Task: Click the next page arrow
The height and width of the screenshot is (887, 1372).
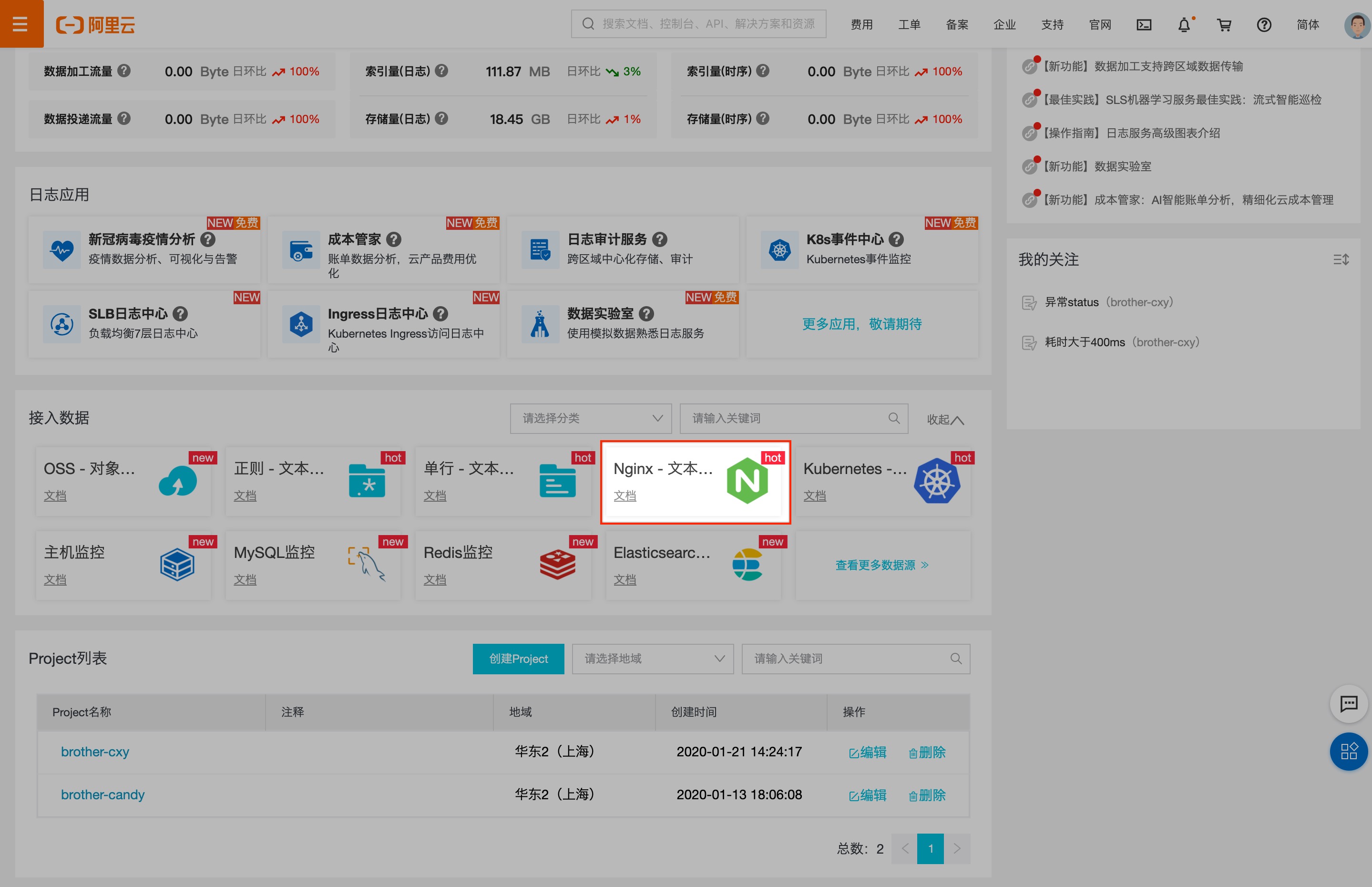Action: pyautogui.click(x=957, y=848)
